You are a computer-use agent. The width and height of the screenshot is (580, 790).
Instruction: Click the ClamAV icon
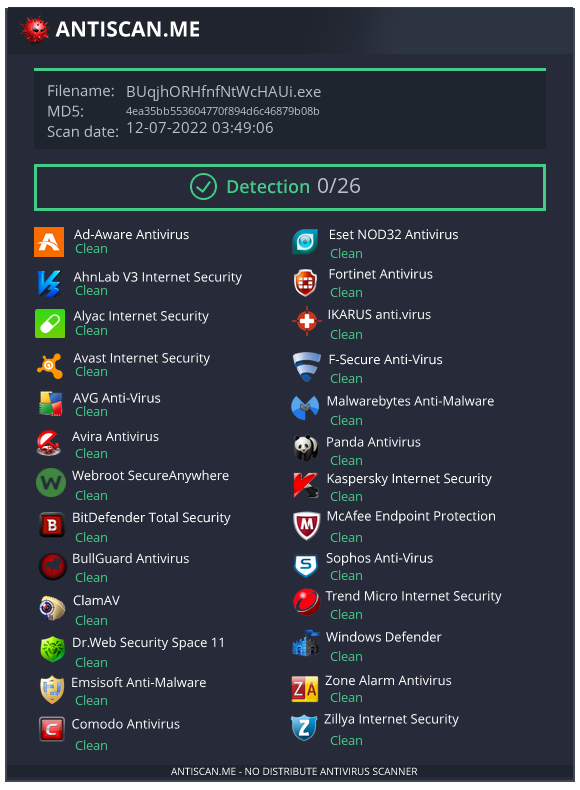[x=52, y=608]
